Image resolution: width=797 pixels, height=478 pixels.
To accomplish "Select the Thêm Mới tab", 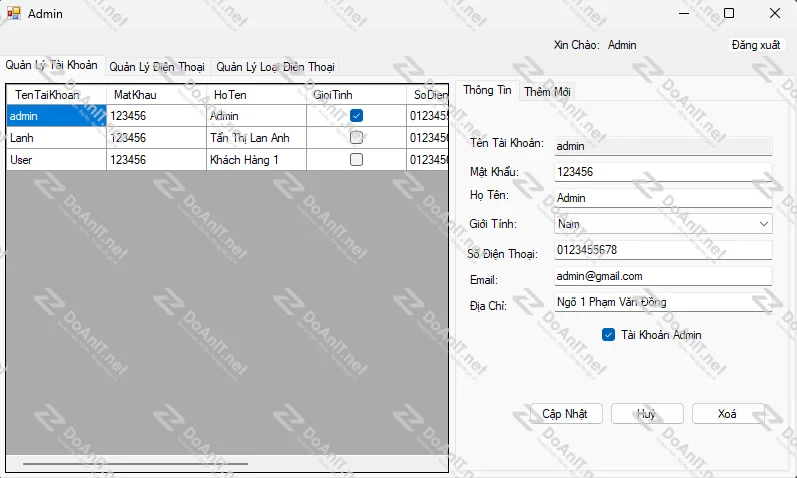I will pos(548,91).
